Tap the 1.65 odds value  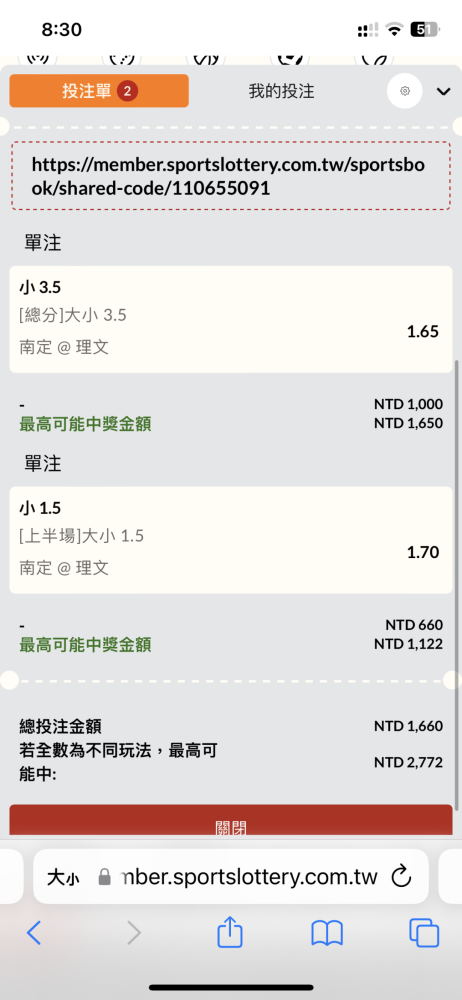423,332
